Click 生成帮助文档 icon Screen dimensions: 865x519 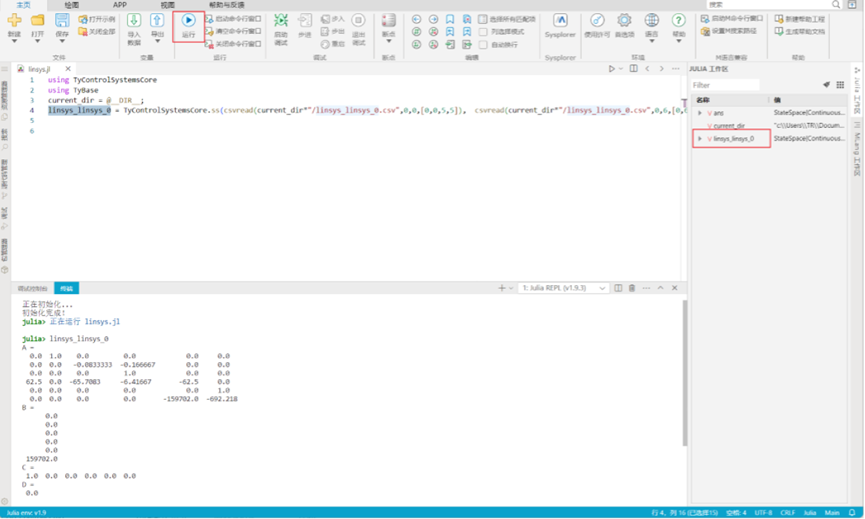[779, 31]
